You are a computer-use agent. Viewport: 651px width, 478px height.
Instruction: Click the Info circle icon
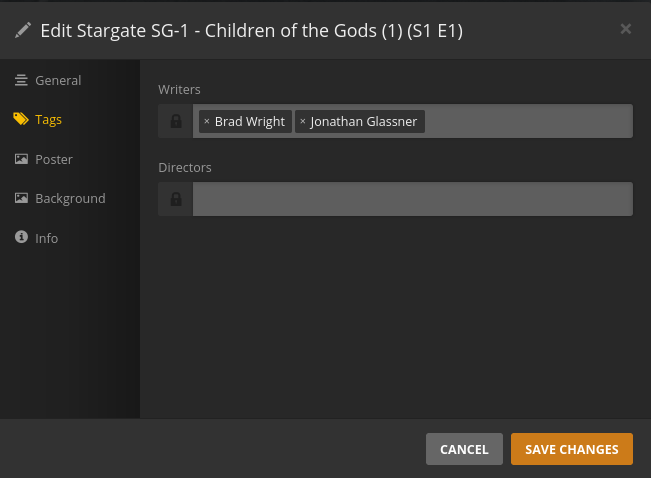tap(21, 238)
